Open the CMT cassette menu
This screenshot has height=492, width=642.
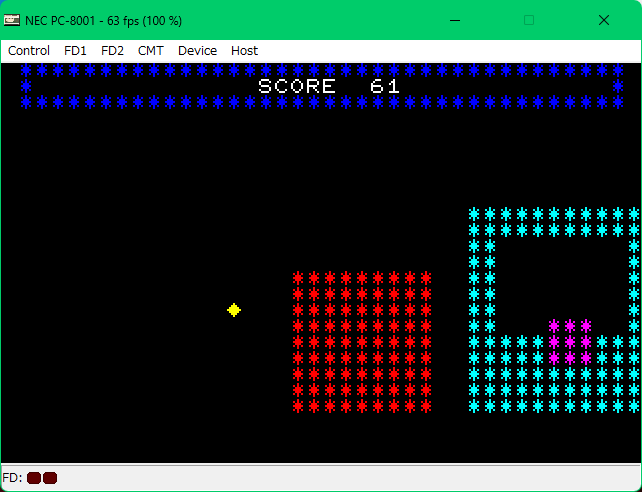(x=151, y=50)
